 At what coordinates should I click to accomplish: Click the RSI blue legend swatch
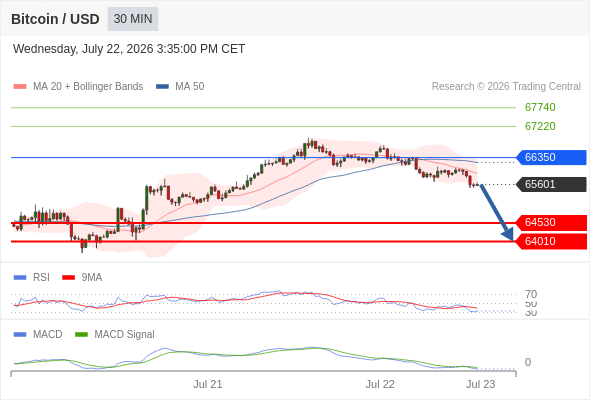pyautogui.click(x=20, y=278)
